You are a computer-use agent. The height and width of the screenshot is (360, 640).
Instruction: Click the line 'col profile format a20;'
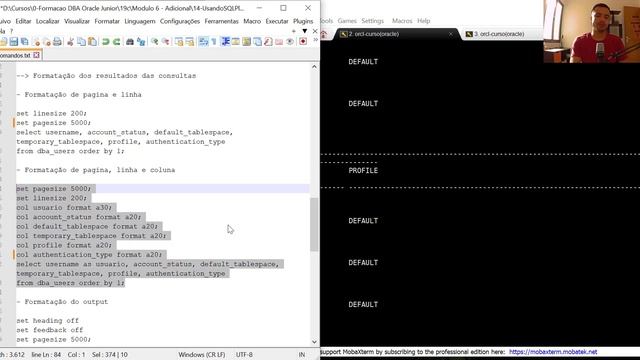(64, 245)
